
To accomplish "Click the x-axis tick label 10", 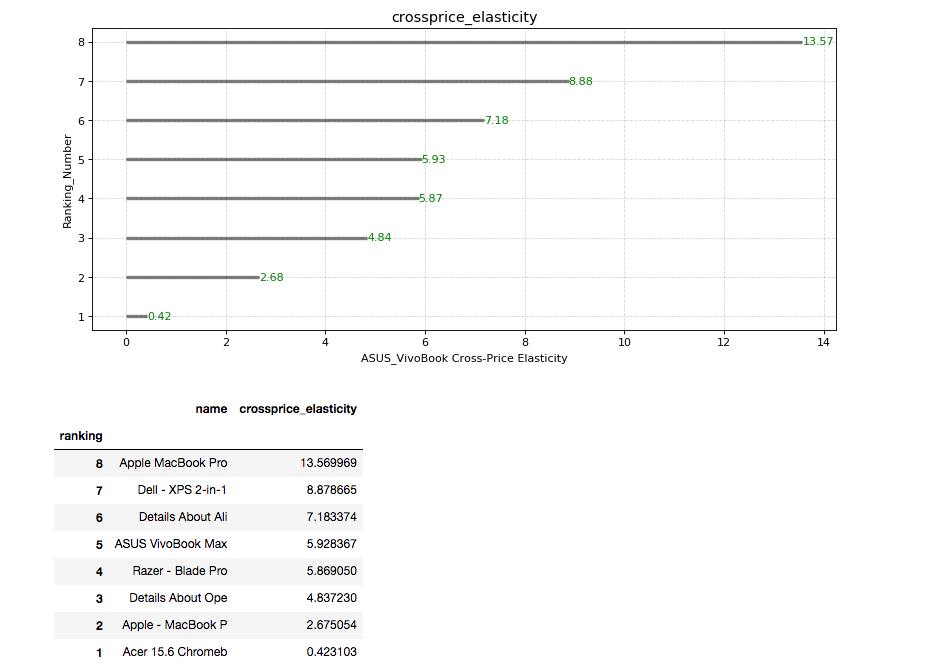I will 624,342.
